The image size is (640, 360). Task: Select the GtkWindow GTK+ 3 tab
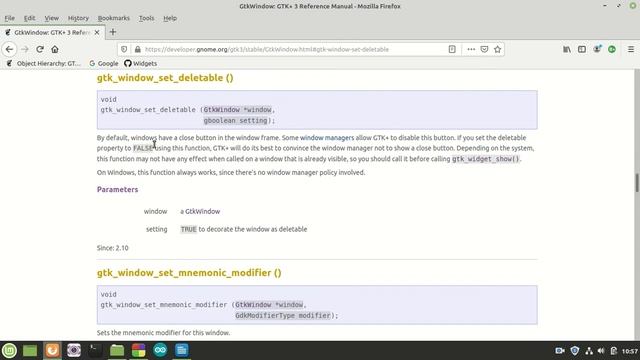[52, 32]
